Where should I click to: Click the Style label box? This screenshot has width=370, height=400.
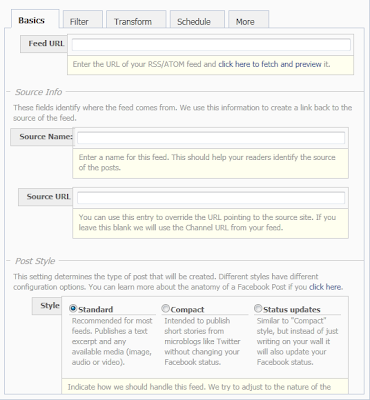pyautogui.click(x=47, y=306)
